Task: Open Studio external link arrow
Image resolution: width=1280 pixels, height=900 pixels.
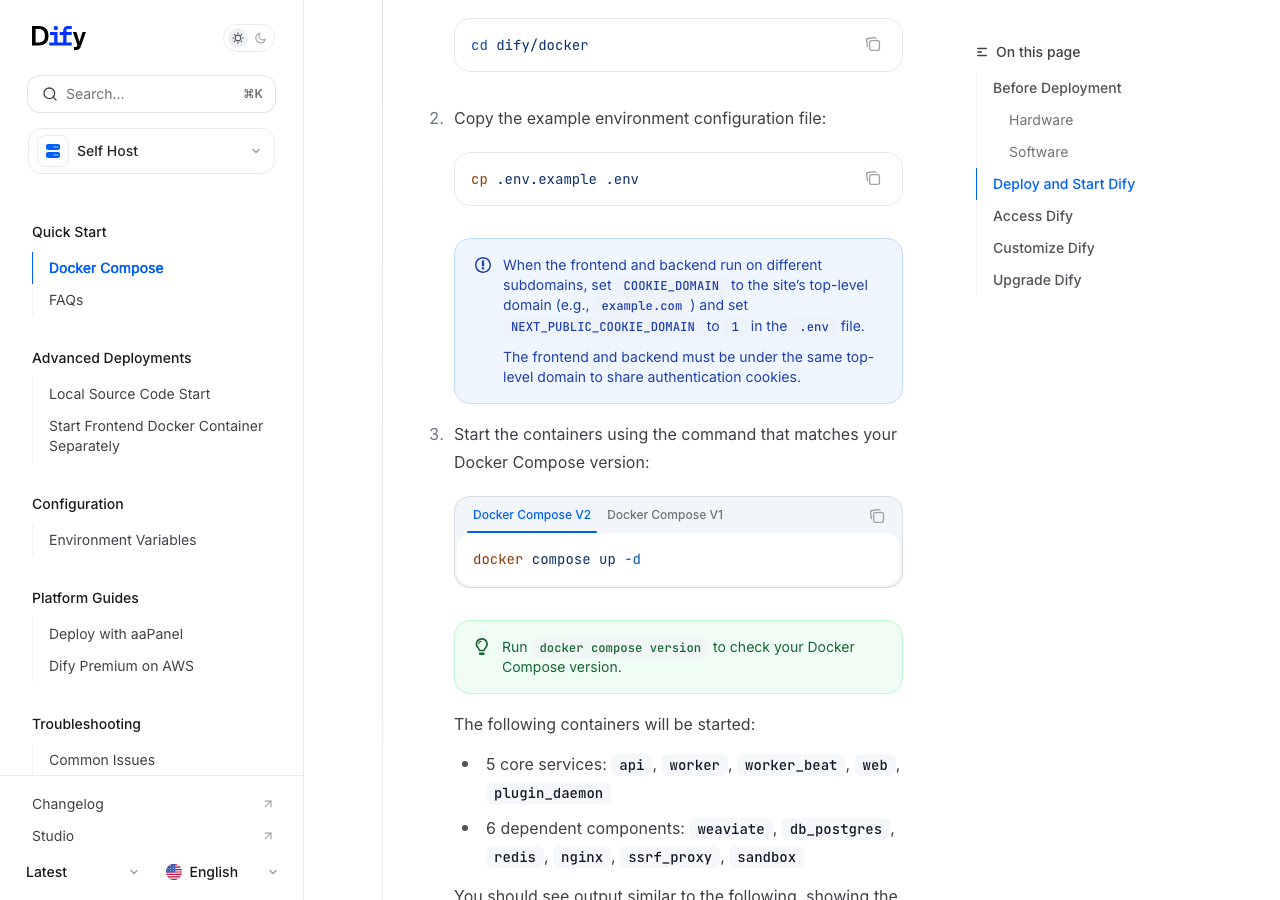Action: click(x=267, y=836)
